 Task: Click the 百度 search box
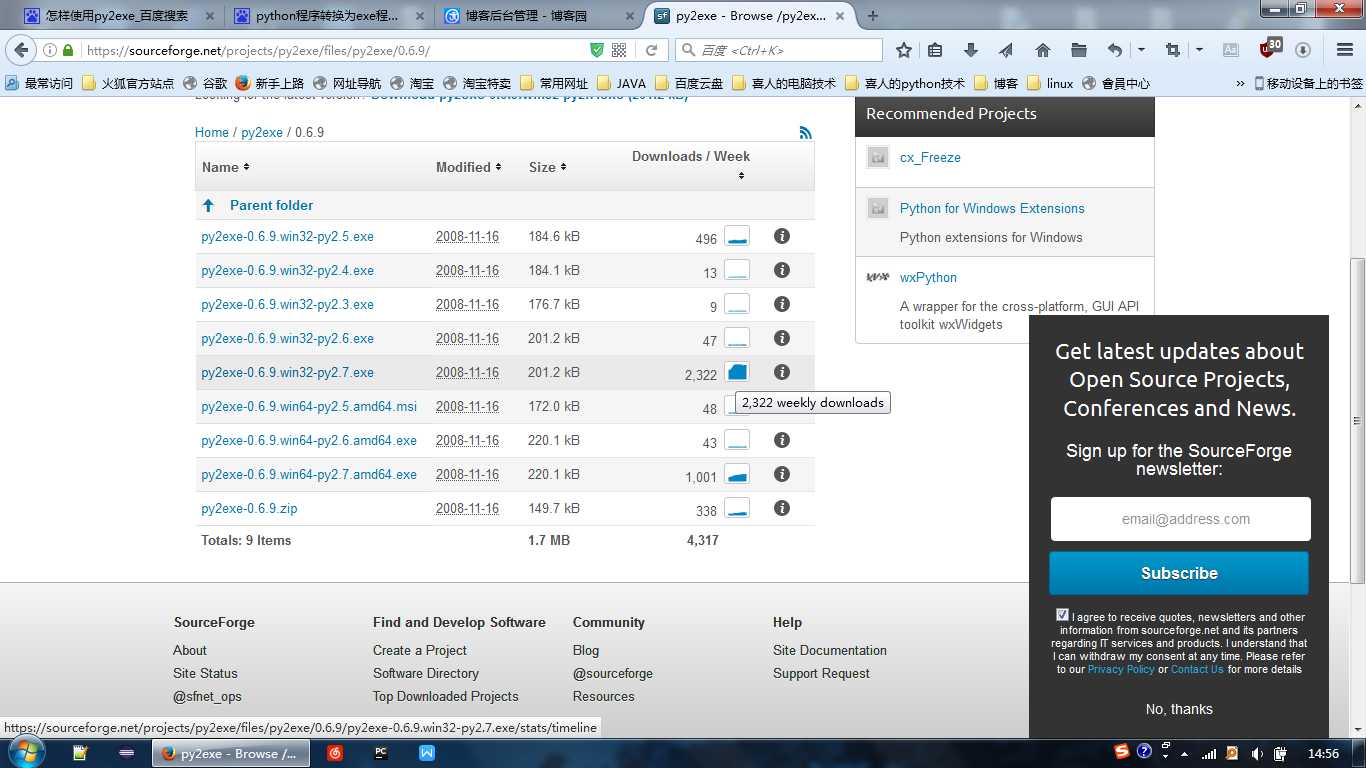(780, 50)
